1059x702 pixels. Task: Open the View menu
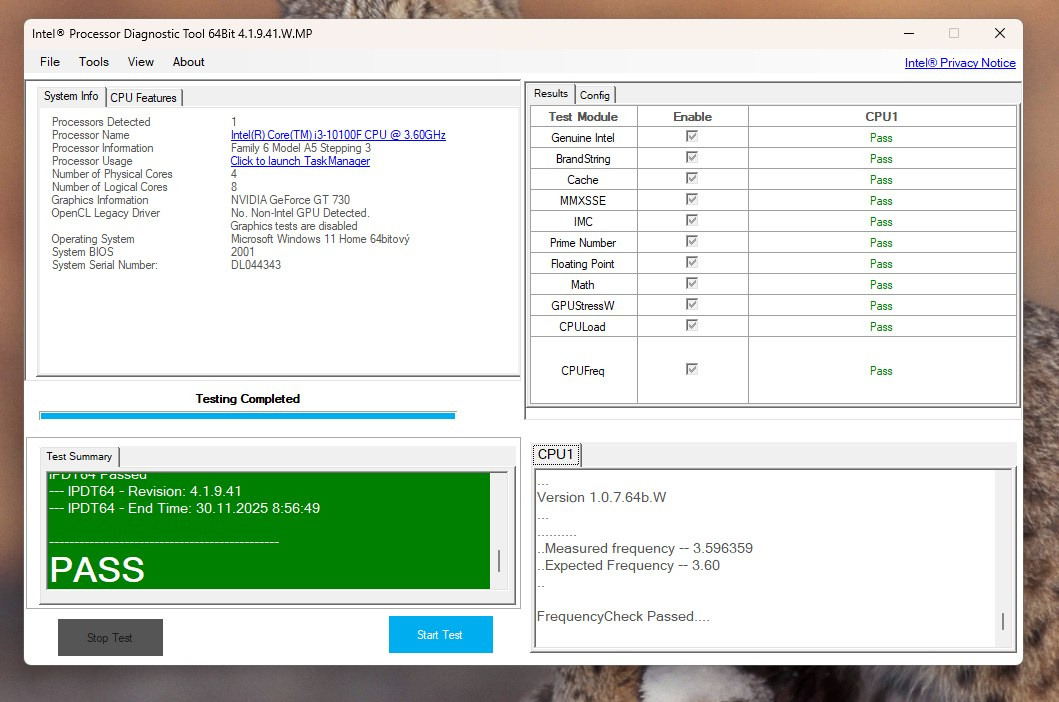(140, 62)
